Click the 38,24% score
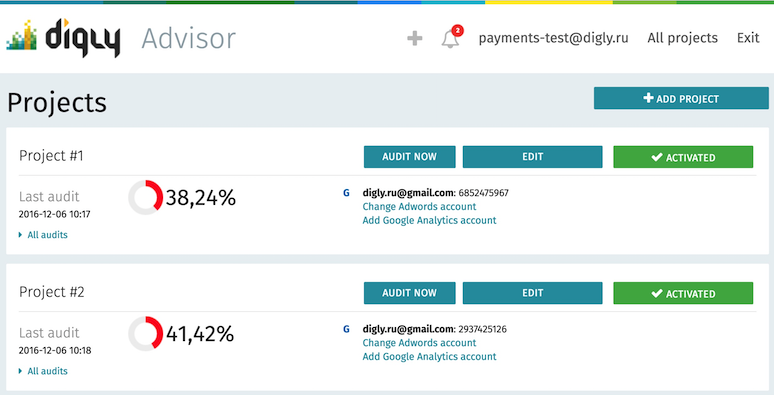 pyautogui.click(x=201, y=198)
